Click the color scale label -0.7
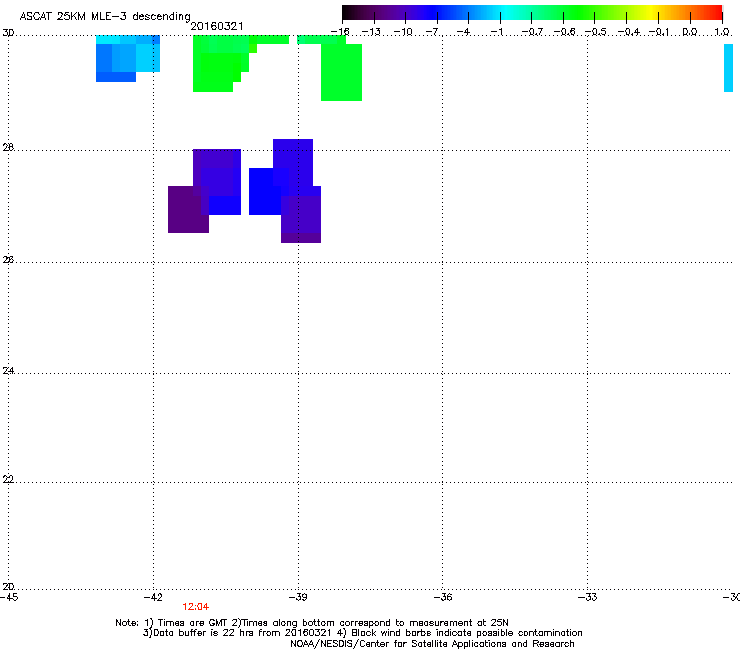This screenshot has width=740, height=650. pyautogui.click(x=532, y=32)
